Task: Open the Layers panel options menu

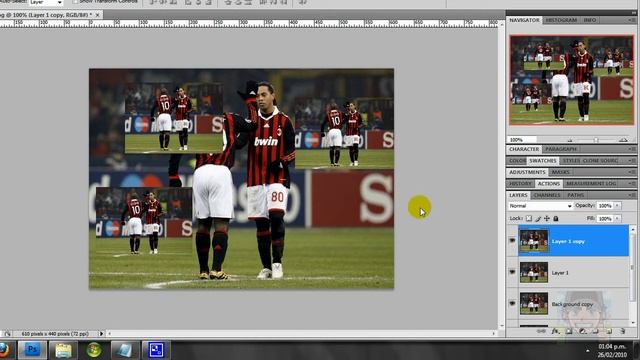Action: 632,196
